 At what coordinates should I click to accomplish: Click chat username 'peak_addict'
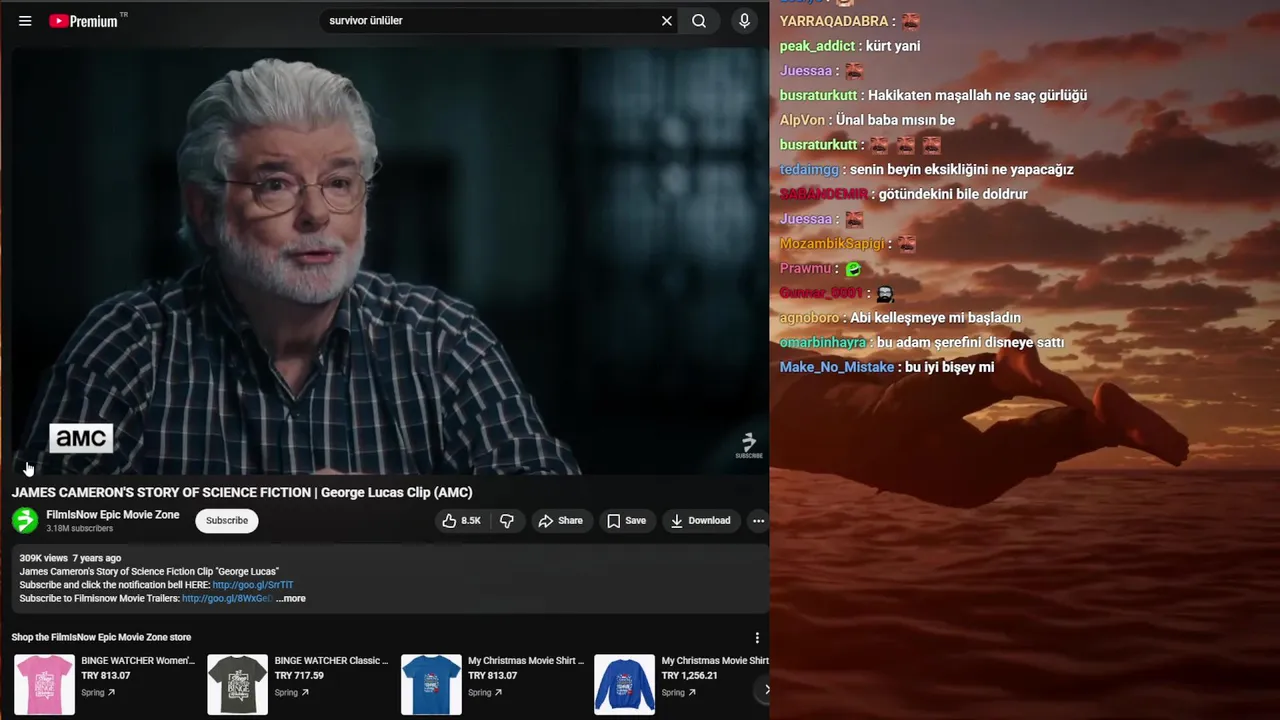pos(817,46)
